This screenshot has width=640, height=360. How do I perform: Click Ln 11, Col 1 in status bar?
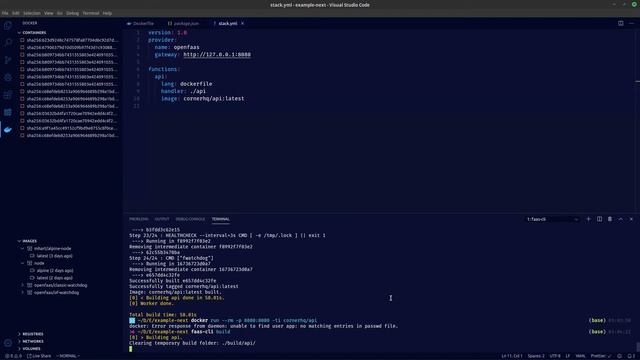(x=512, y=356)
